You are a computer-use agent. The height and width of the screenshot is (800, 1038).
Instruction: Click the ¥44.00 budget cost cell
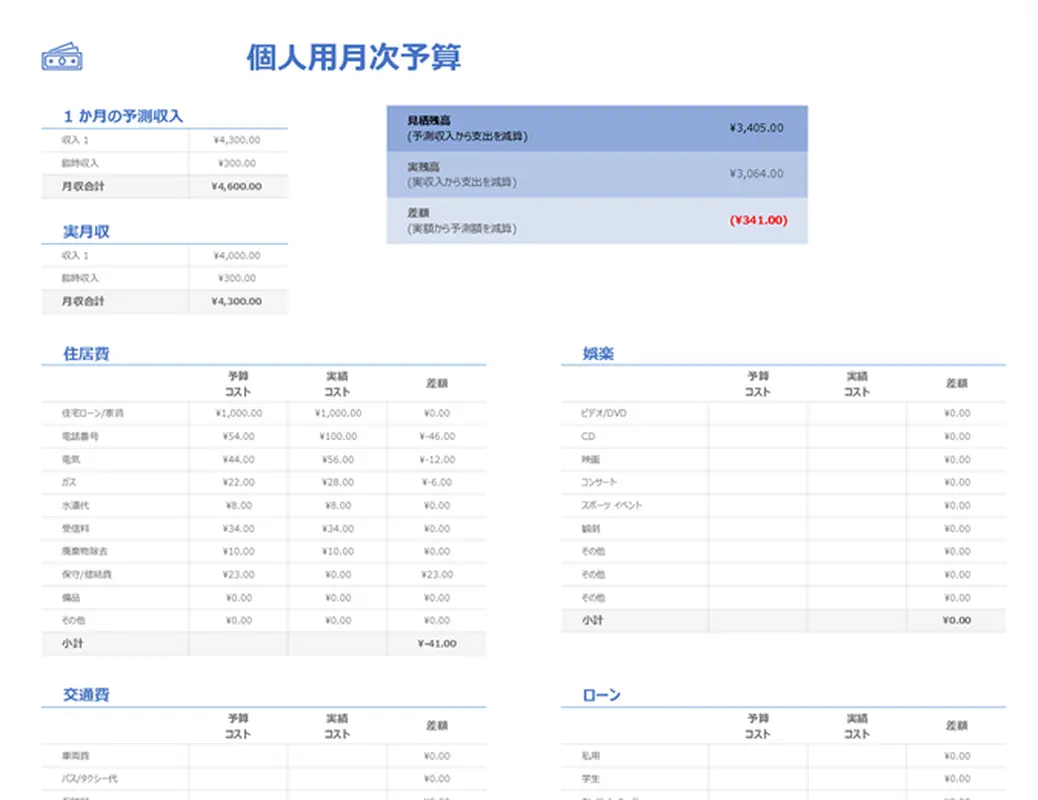click(238, 459)
